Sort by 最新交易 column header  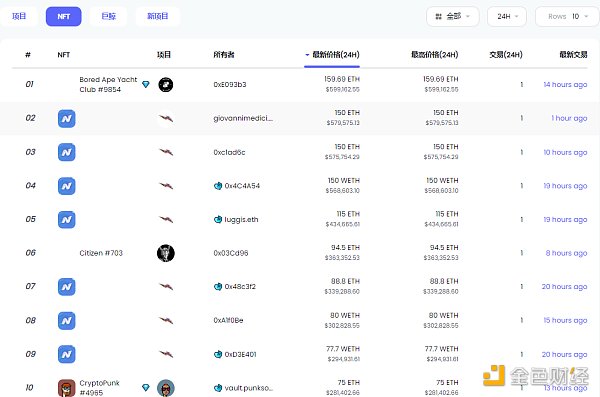coord(573,55)
